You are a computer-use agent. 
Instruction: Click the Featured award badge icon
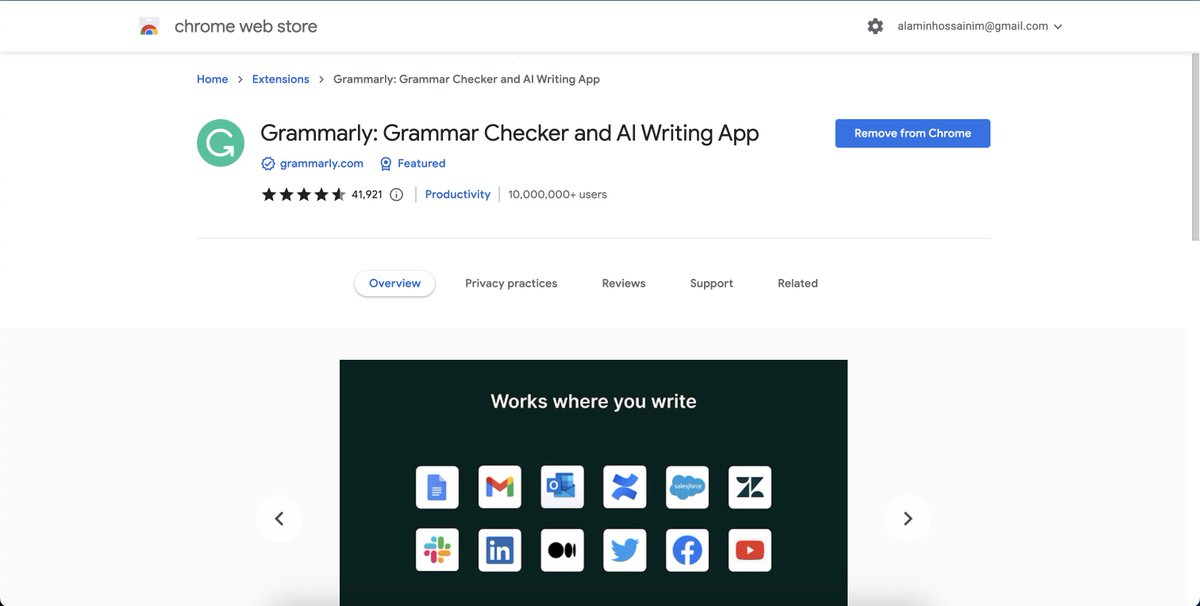pyautogui.click(x=386, y=164)
